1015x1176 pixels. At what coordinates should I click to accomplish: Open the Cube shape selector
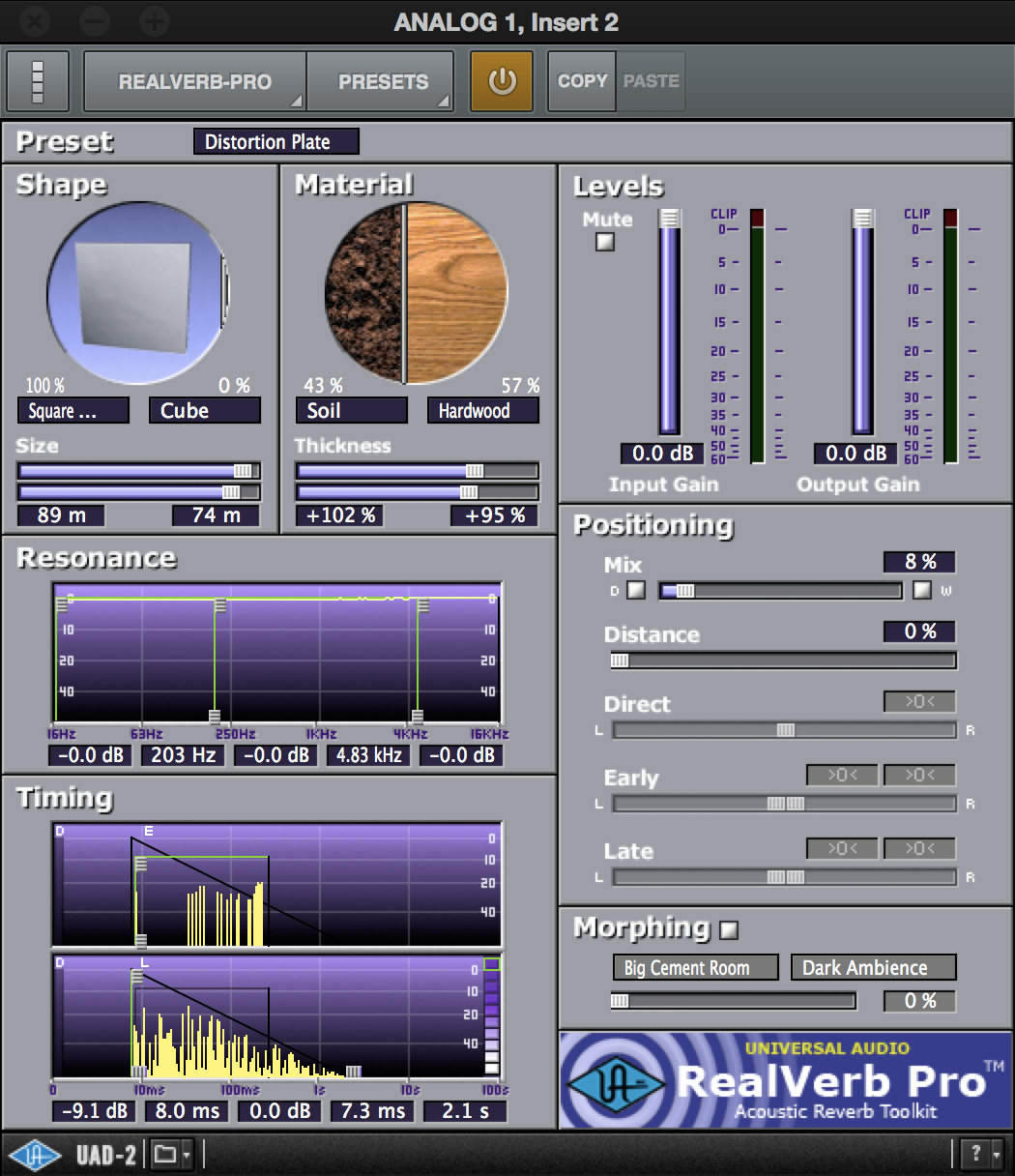point(205,410)
